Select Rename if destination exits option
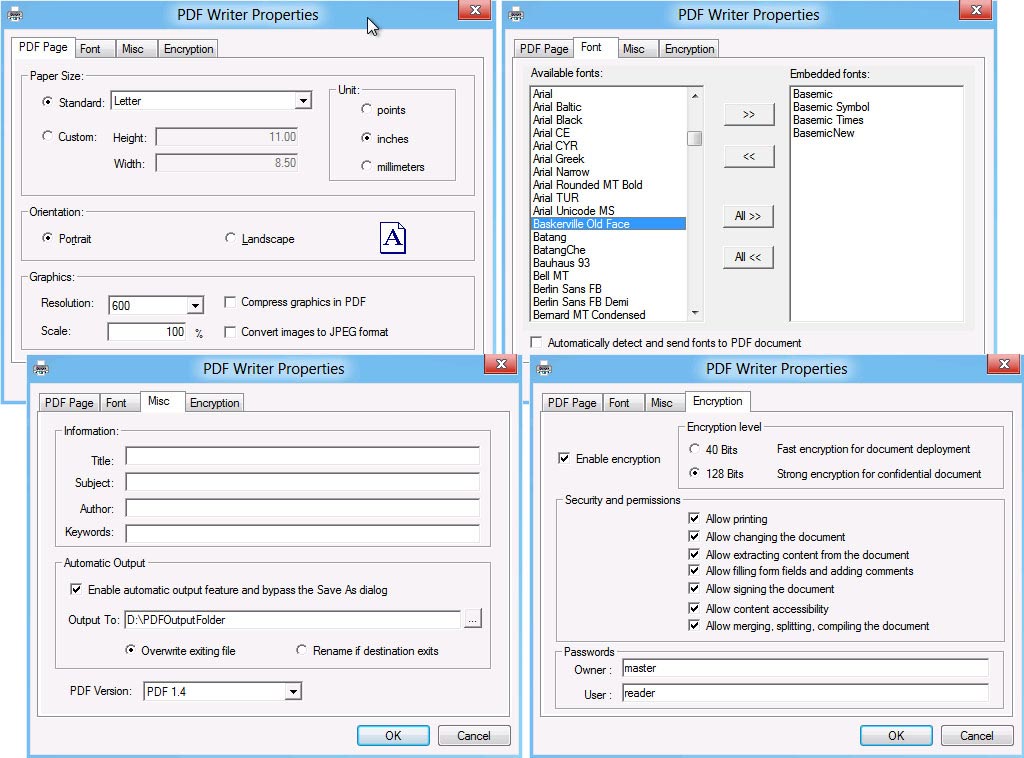Viewport: 1024px width, 758px height. click(x=301, y=650)
